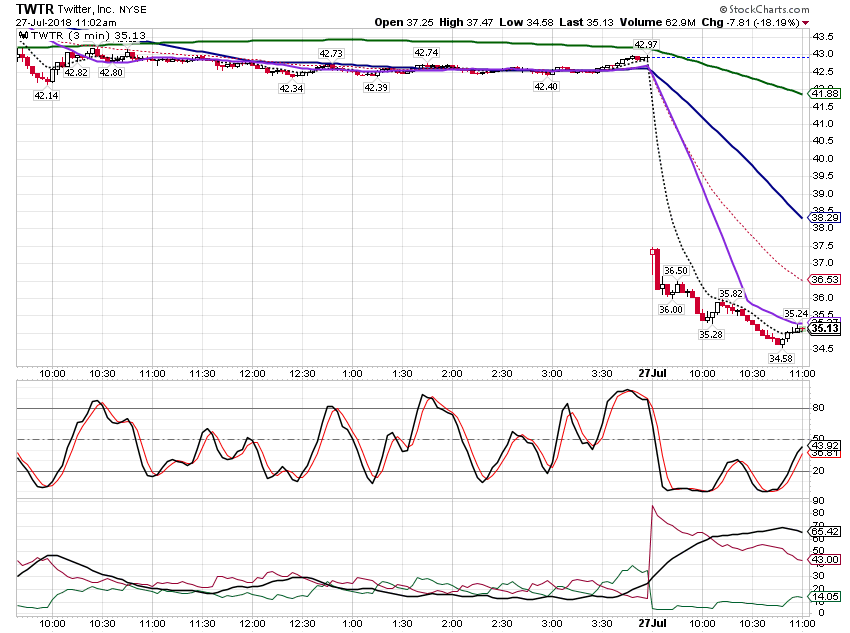Select the 'Chg -7.81 (-18.19%)' text

click(x=750, y=22)
